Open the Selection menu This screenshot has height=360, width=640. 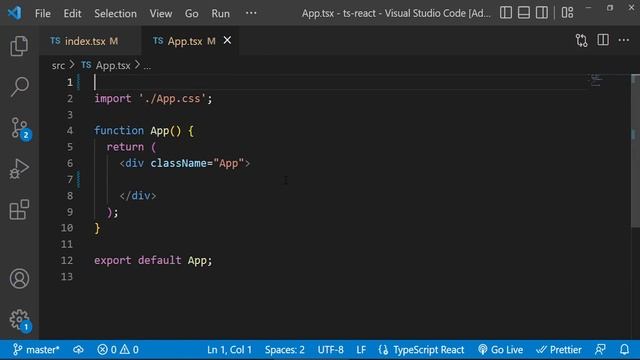coord(116,13)
